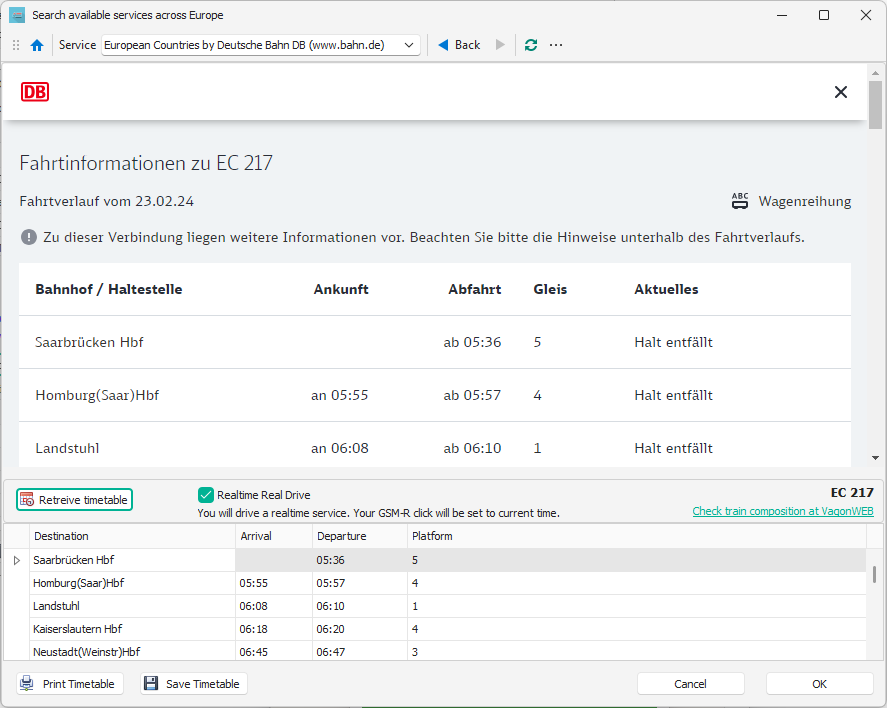
Task: Click web page scrollbar up arrow
Action: click(875, 74)
